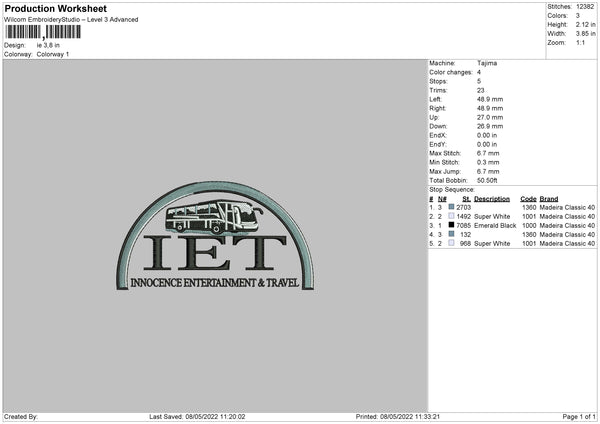Click the blue-gray swatch in stop row 1
The width and height of the screenshot is (600, 424).
[451, 207]
